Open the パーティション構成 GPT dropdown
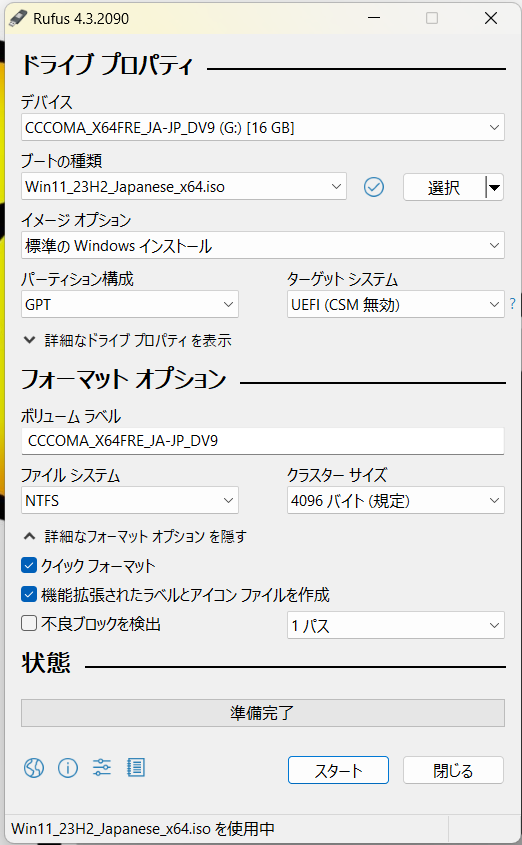This screenshot has width=522, height=845. click(130, 304)
